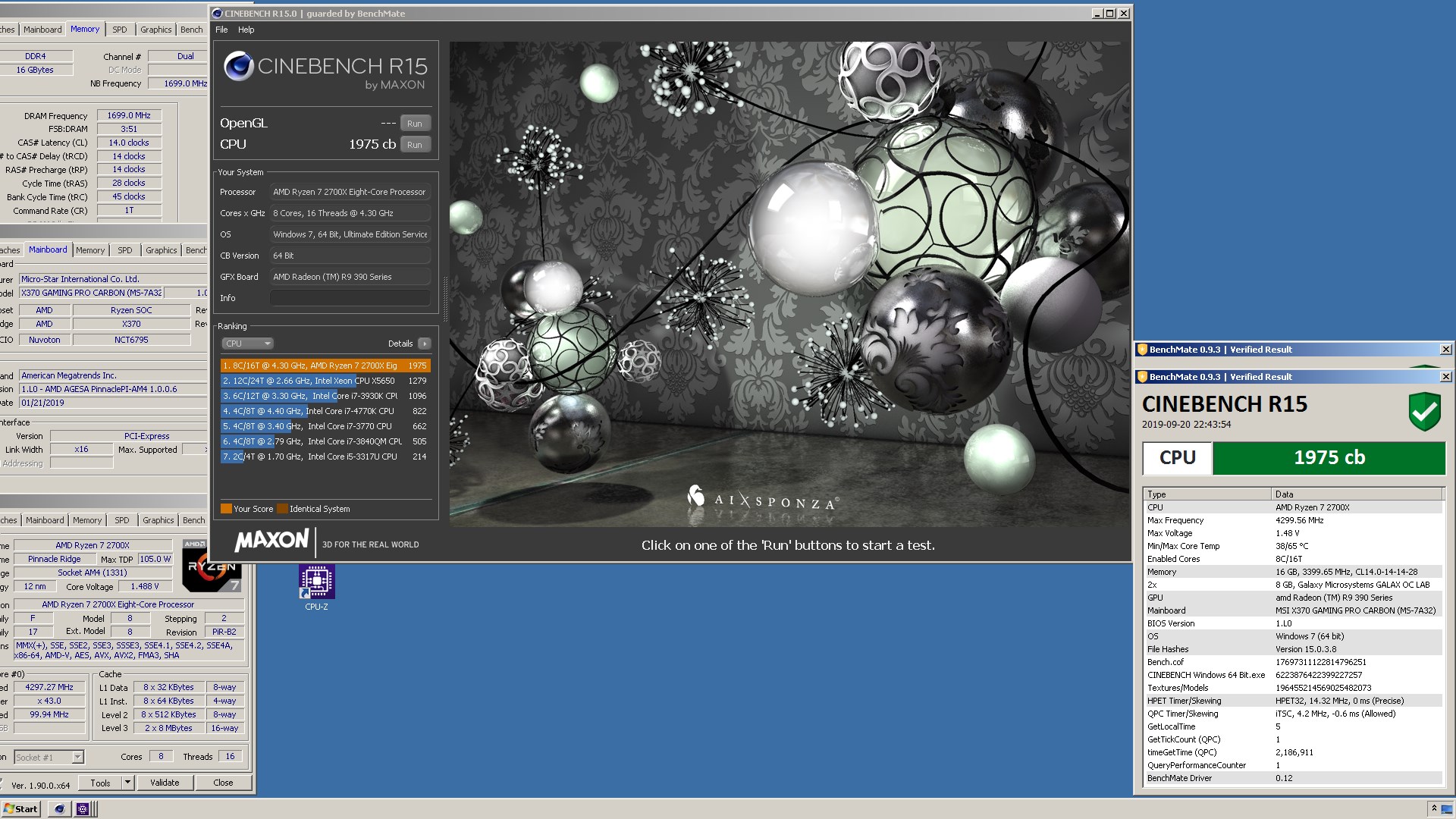Select ranking row Intel Core i5-3317U
Viewport: 1456px width, 819px height.
(325, 457)
